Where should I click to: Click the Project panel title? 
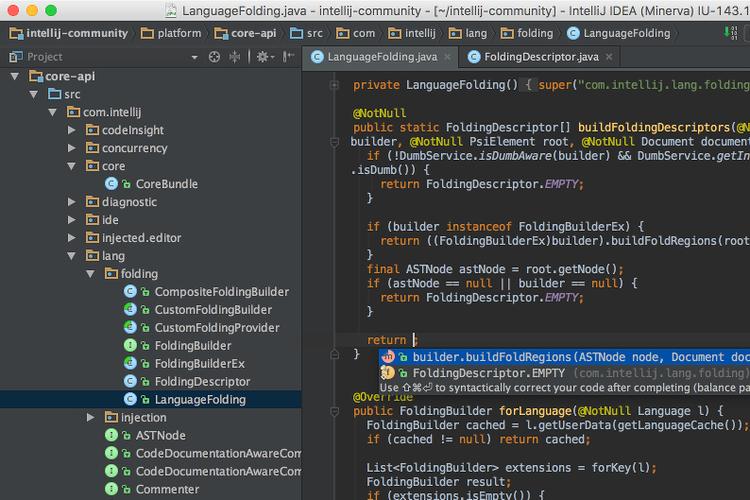click(44, 57)
